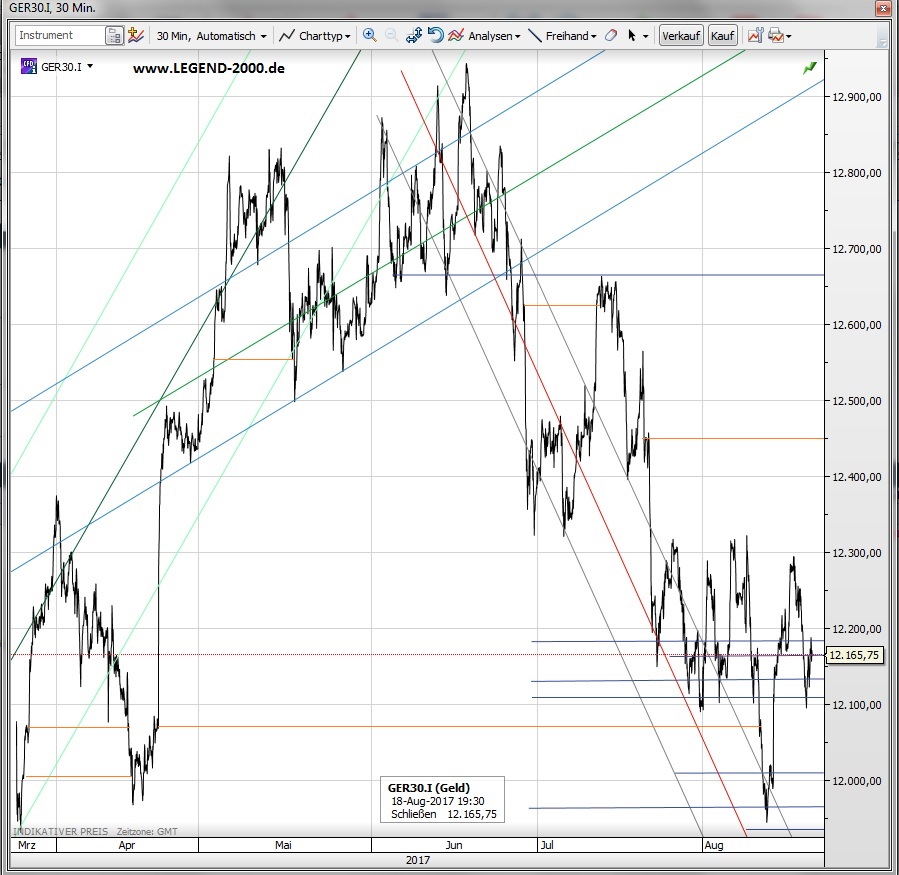Screen dimensions: 899x875
Task: Close the chart window with red X
Action: click(883, 8)
